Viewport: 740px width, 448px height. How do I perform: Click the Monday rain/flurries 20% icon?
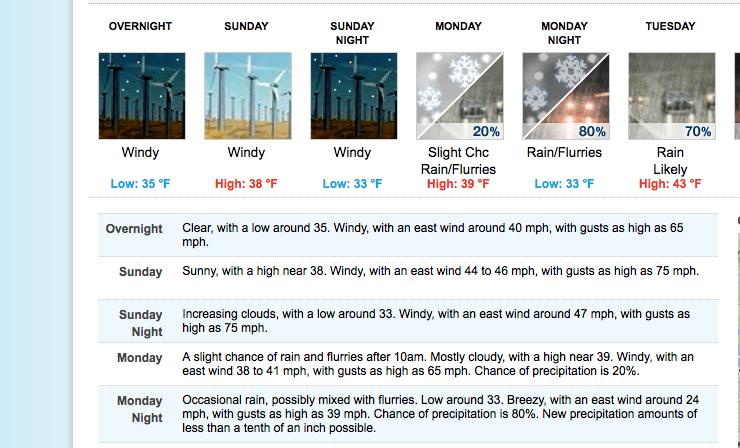point(459,96)
